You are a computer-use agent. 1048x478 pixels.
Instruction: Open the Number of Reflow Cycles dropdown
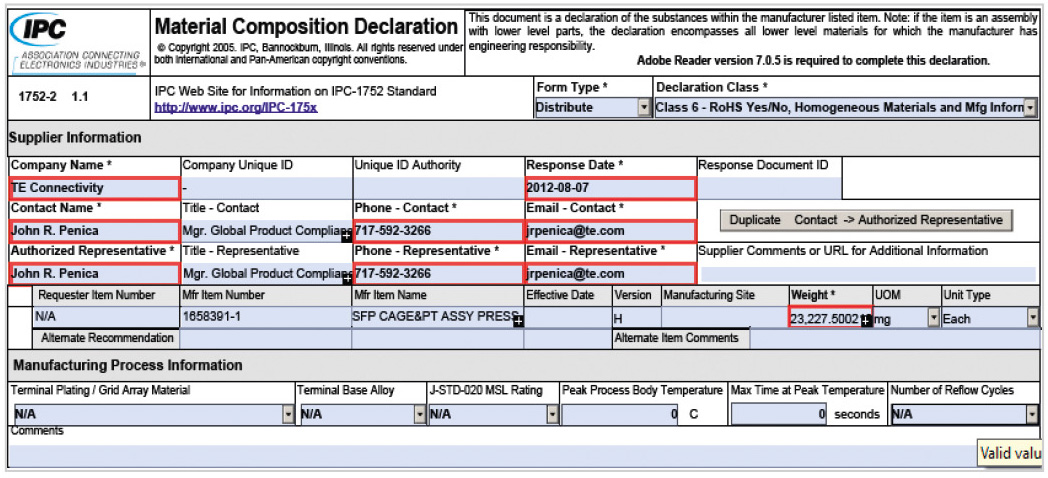[x=1033, y=414]
